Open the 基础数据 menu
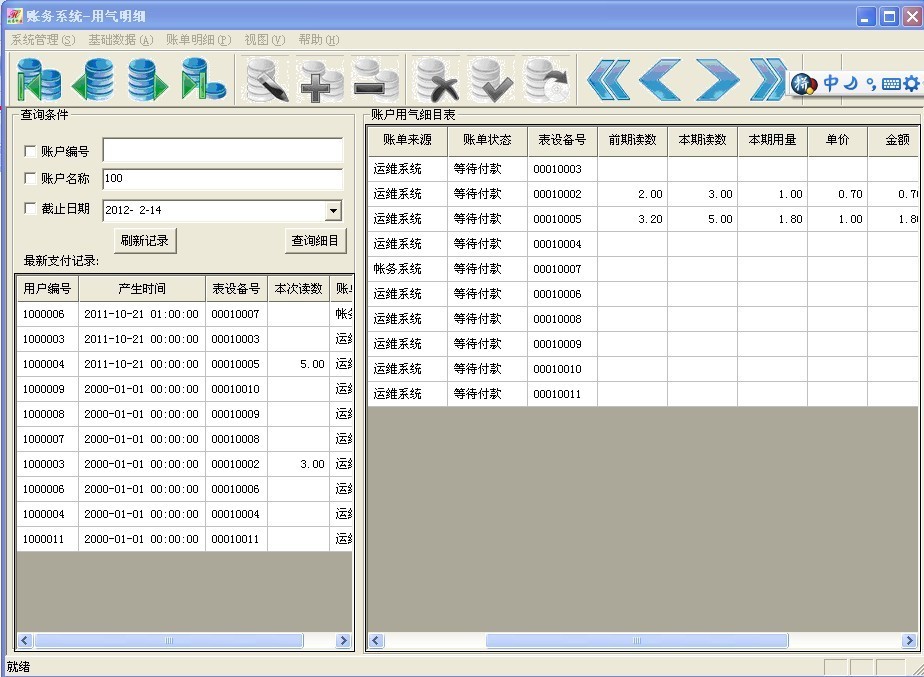Screen dimensions: 924x677 pos(120,40)
